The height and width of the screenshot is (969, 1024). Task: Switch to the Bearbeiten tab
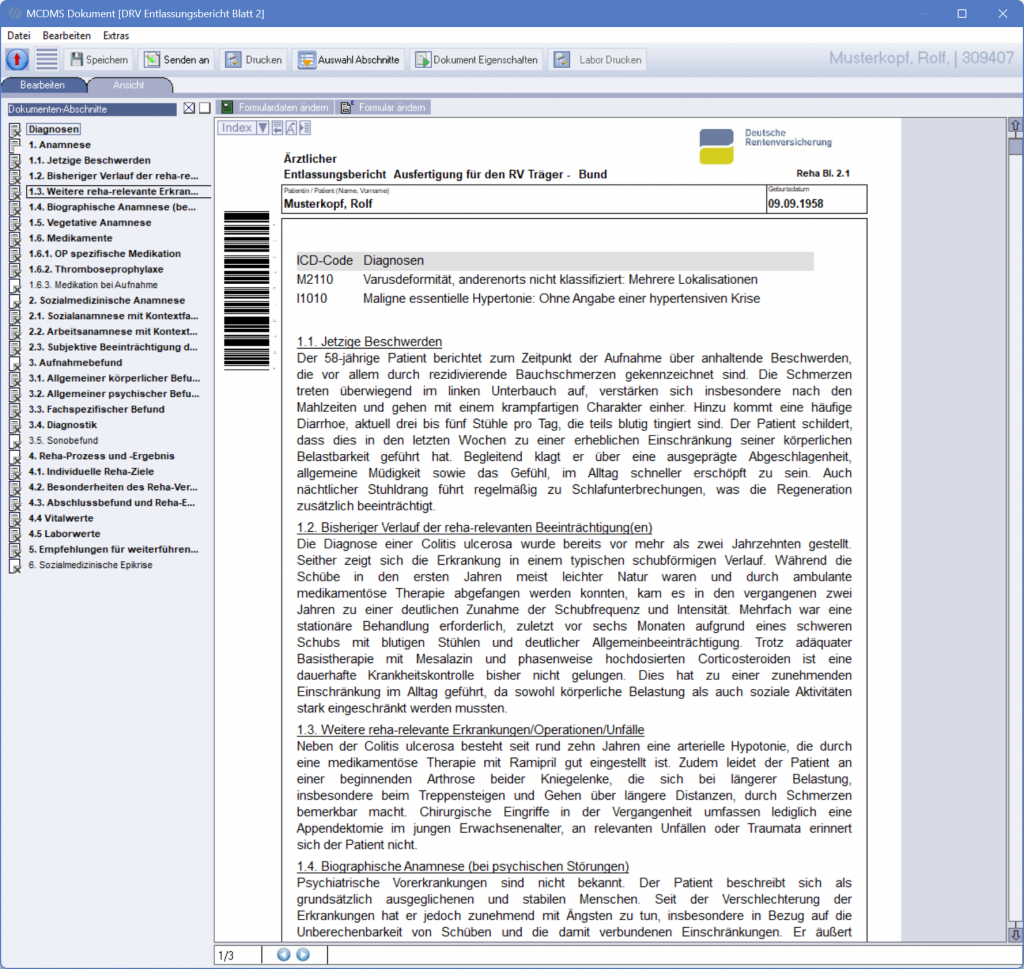[43, 85]
